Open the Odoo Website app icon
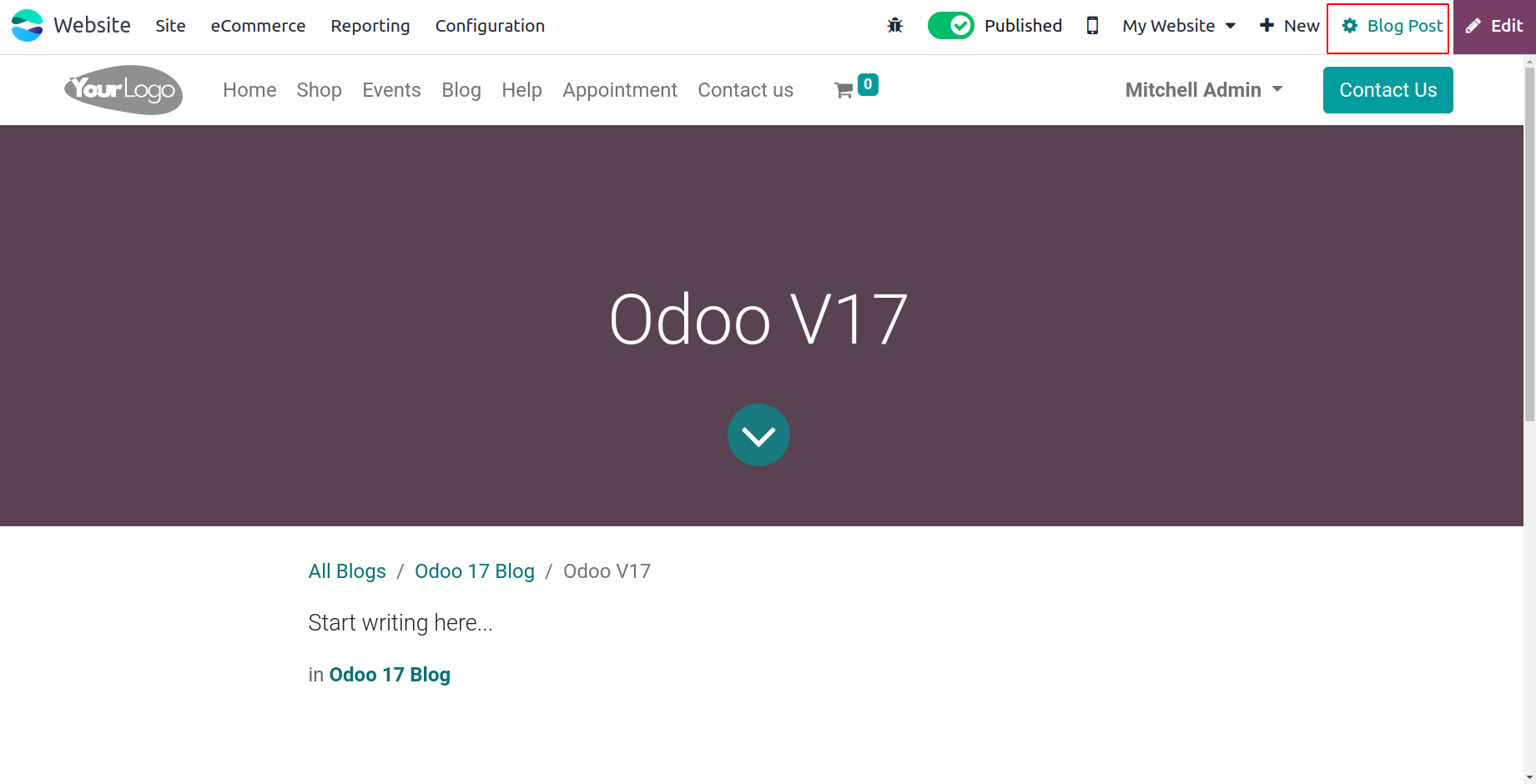1536x784 pixels. coord(27,26)
